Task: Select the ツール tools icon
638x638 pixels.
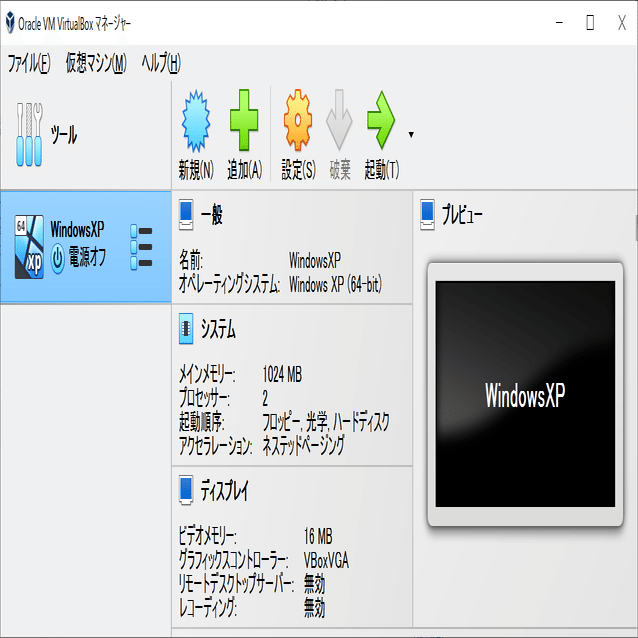Action: coord(29,135)
